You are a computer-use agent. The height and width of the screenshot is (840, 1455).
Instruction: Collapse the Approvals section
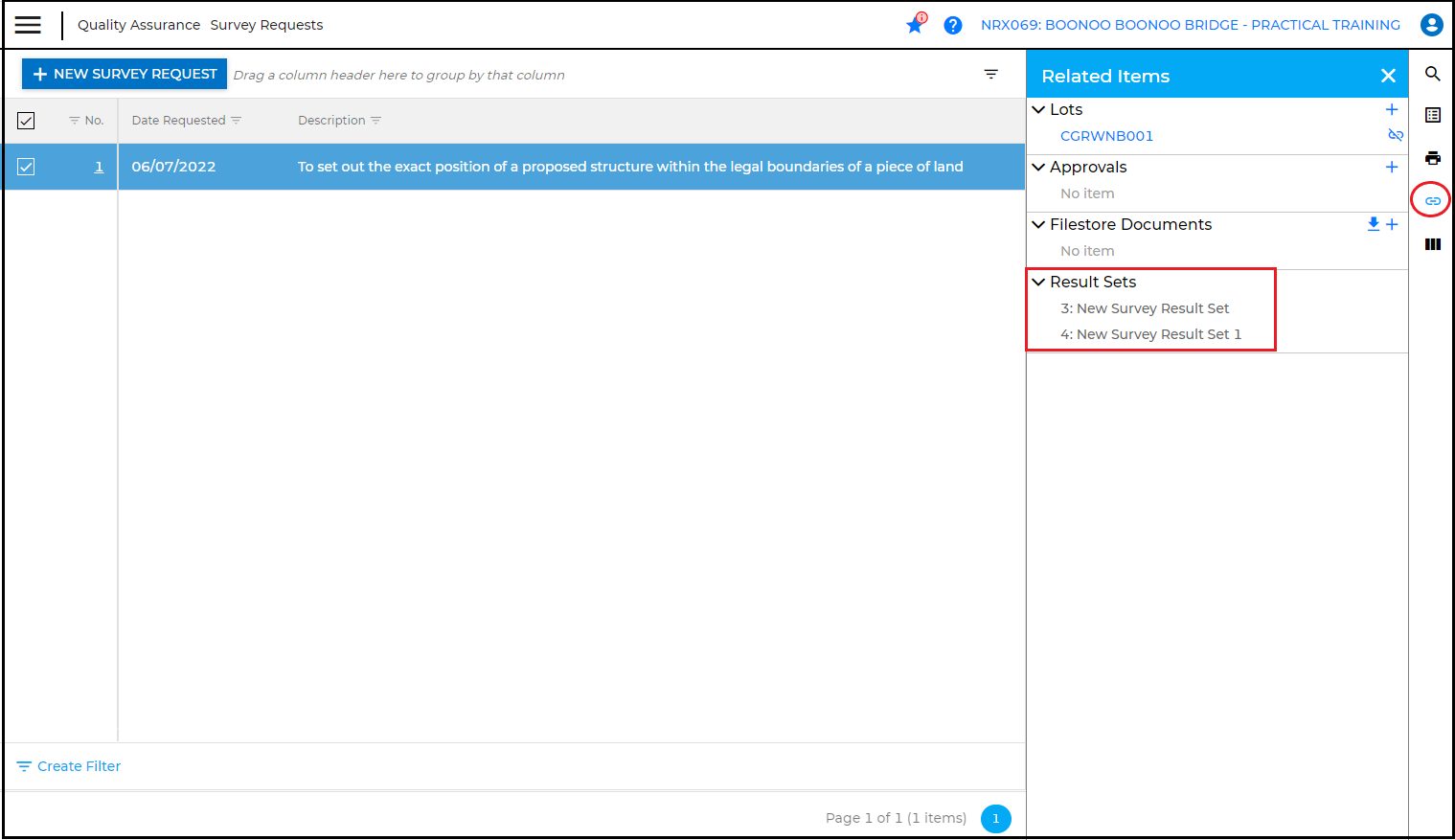point(1038,167)
